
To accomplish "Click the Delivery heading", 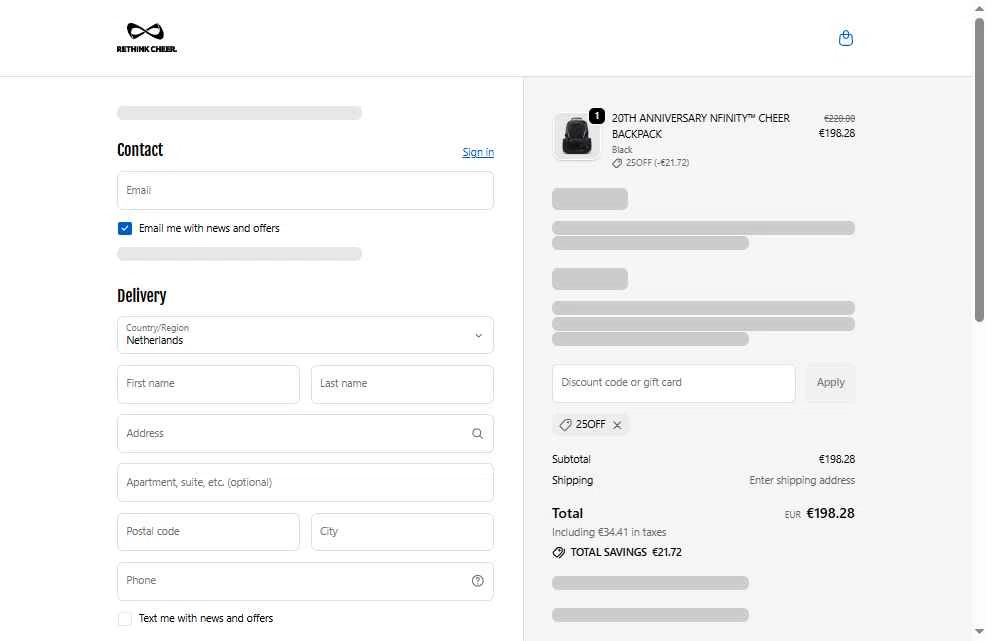I will pyautogui.click(x=142, y=296).
